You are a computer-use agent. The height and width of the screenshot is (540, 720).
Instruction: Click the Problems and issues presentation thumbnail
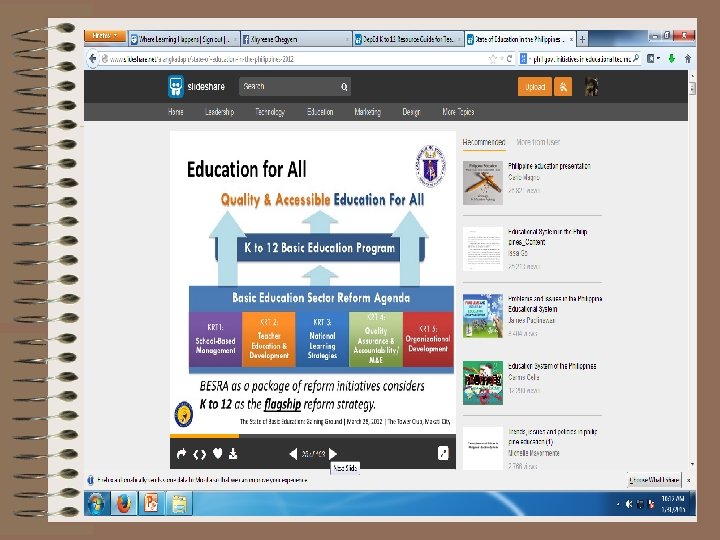[483, 316]
